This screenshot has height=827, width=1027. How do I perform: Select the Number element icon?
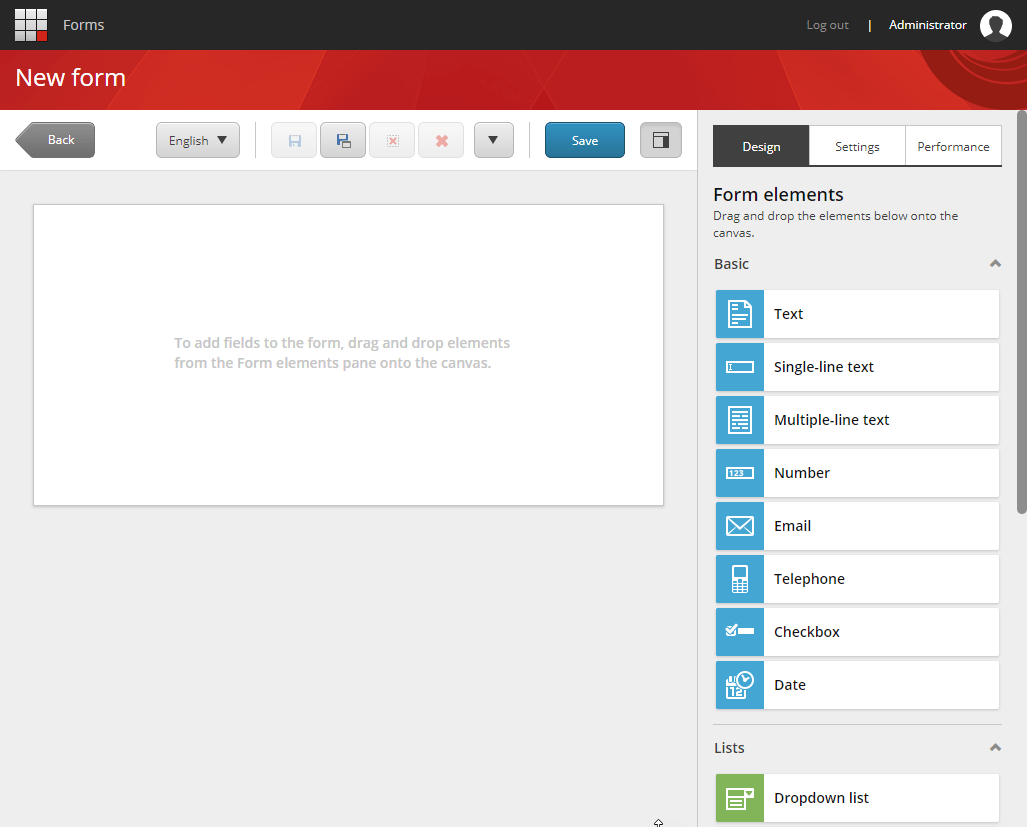point(738,472)
